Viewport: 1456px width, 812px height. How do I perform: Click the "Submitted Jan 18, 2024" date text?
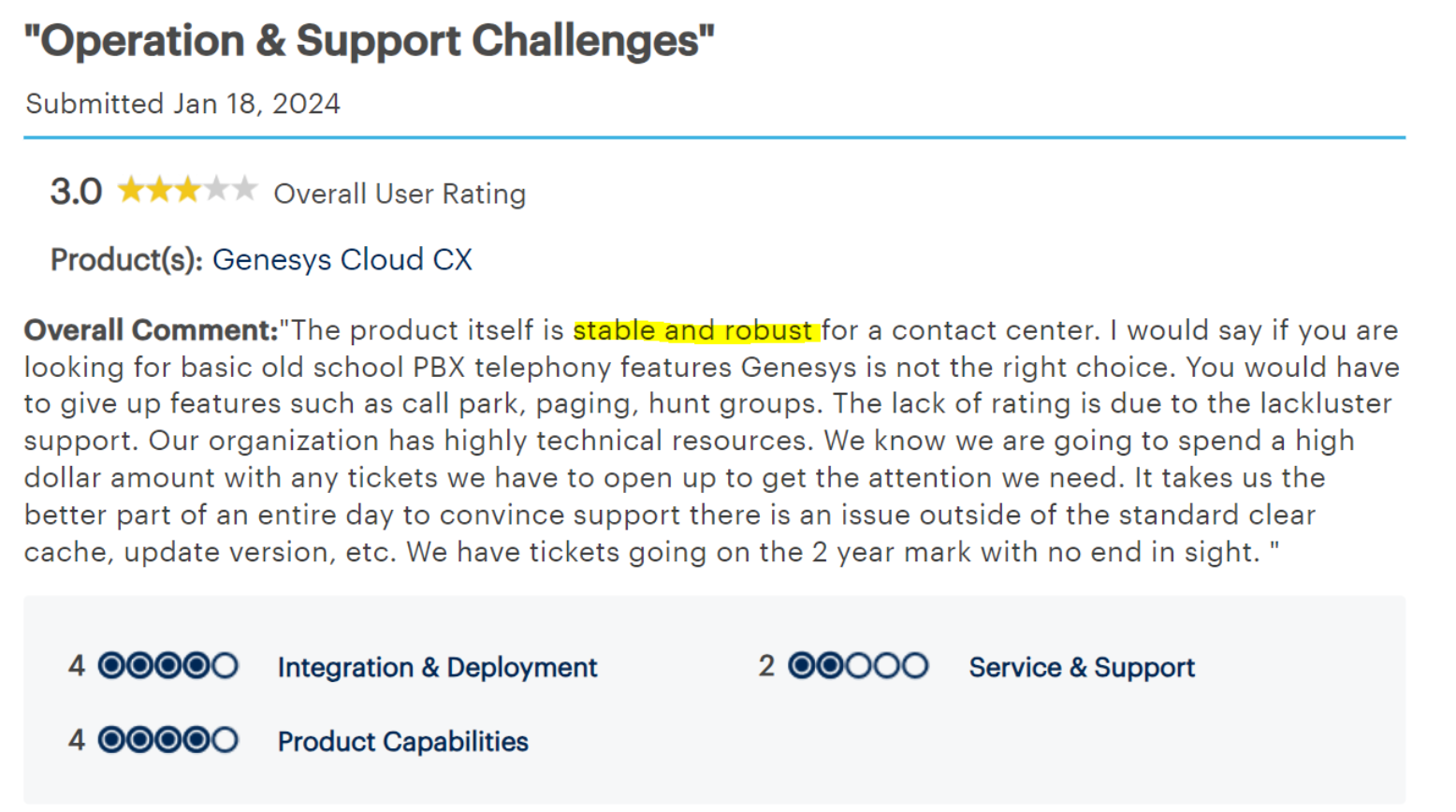pos(182,104)
